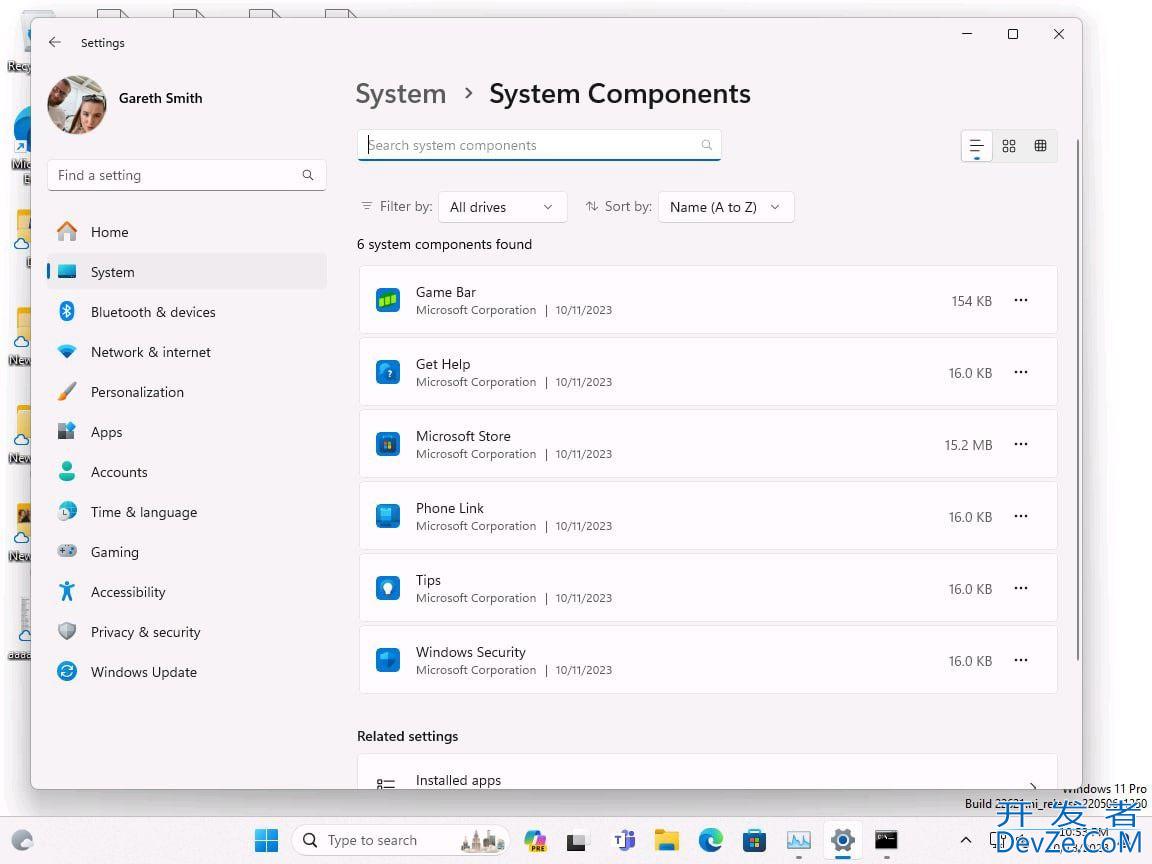The width and height of the screenshot is (1152, 864).
Task: Click the magnifier in Find a setting
Action: pos(308,175)
